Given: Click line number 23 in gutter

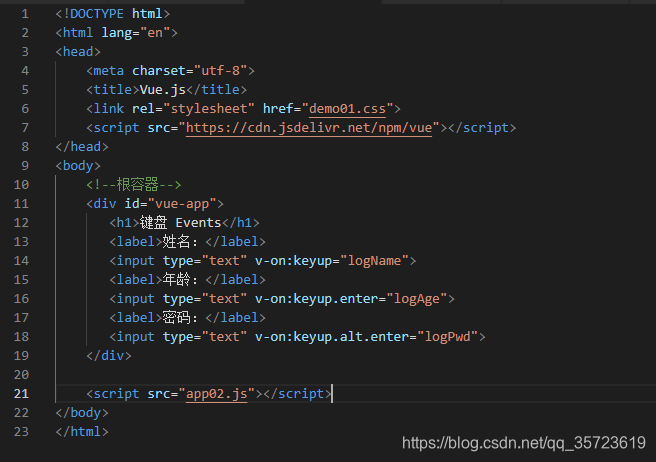Looking at the screenshot, I should click(x=21, y=431).
